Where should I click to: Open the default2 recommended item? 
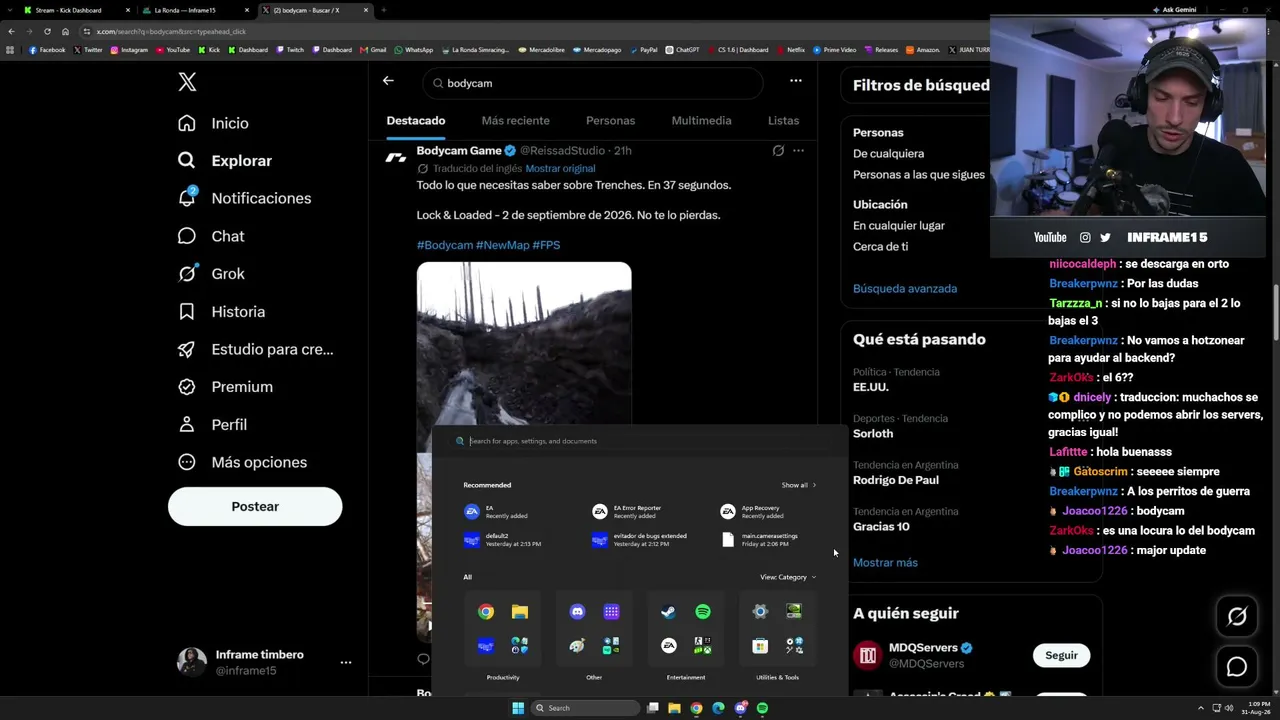(510, 540)
